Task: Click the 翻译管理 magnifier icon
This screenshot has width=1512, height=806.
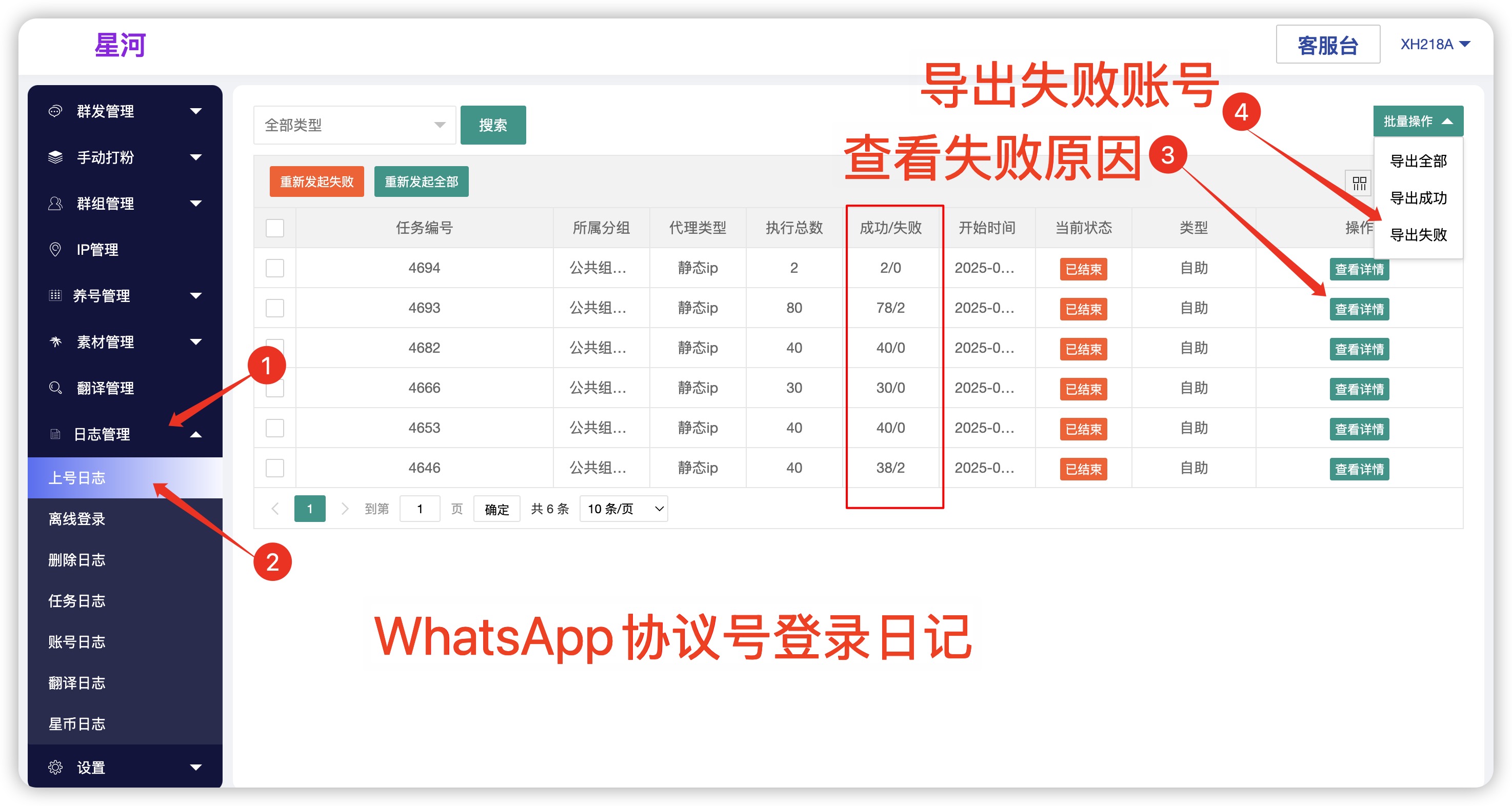Action: click(x=55, y=388)
